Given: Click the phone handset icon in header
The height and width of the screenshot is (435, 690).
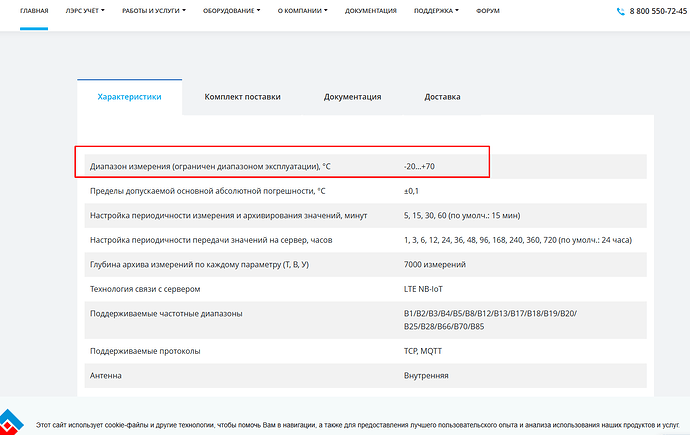Looking at the screenshot, I should click(621, 12).
